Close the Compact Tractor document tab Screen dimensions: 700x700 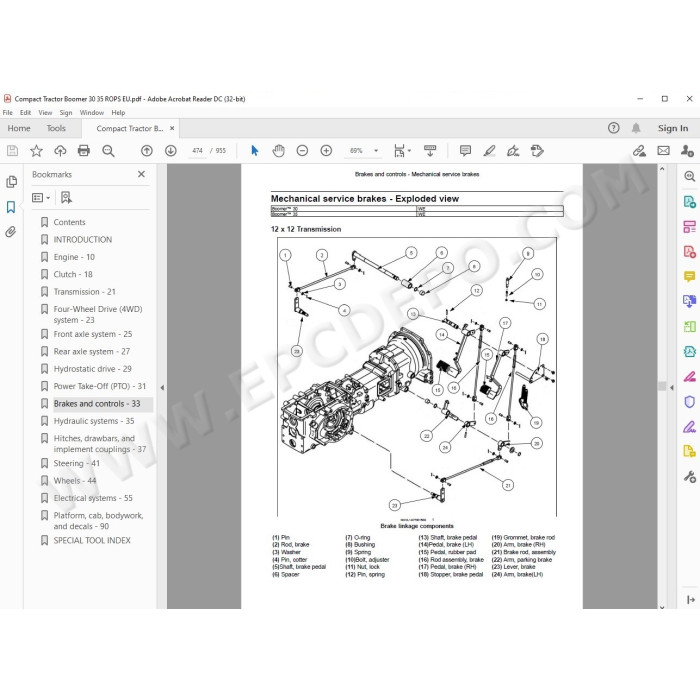[172, 128]
